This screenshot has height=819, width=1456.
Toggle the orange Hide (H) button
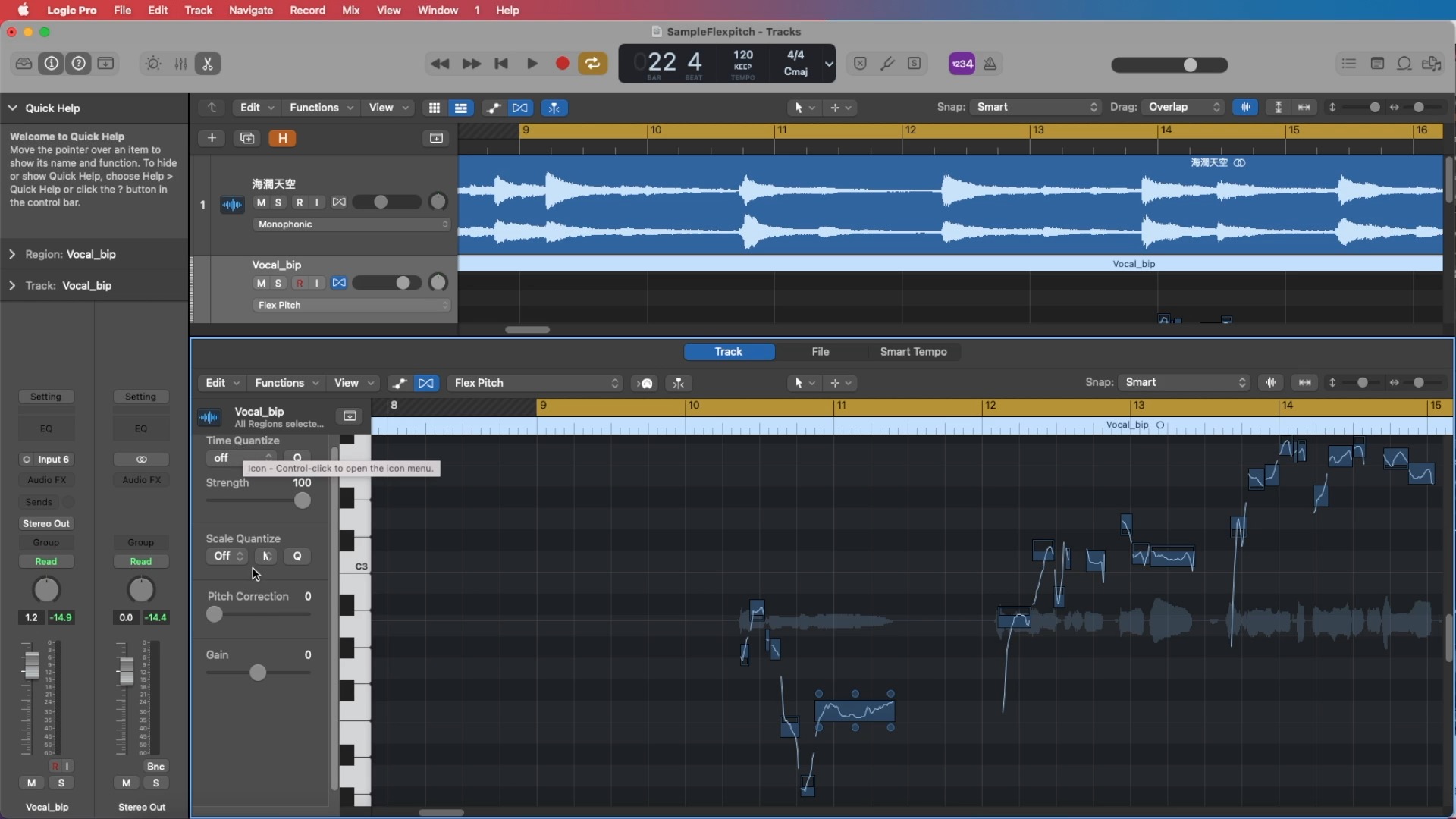[x=282, y=138]
